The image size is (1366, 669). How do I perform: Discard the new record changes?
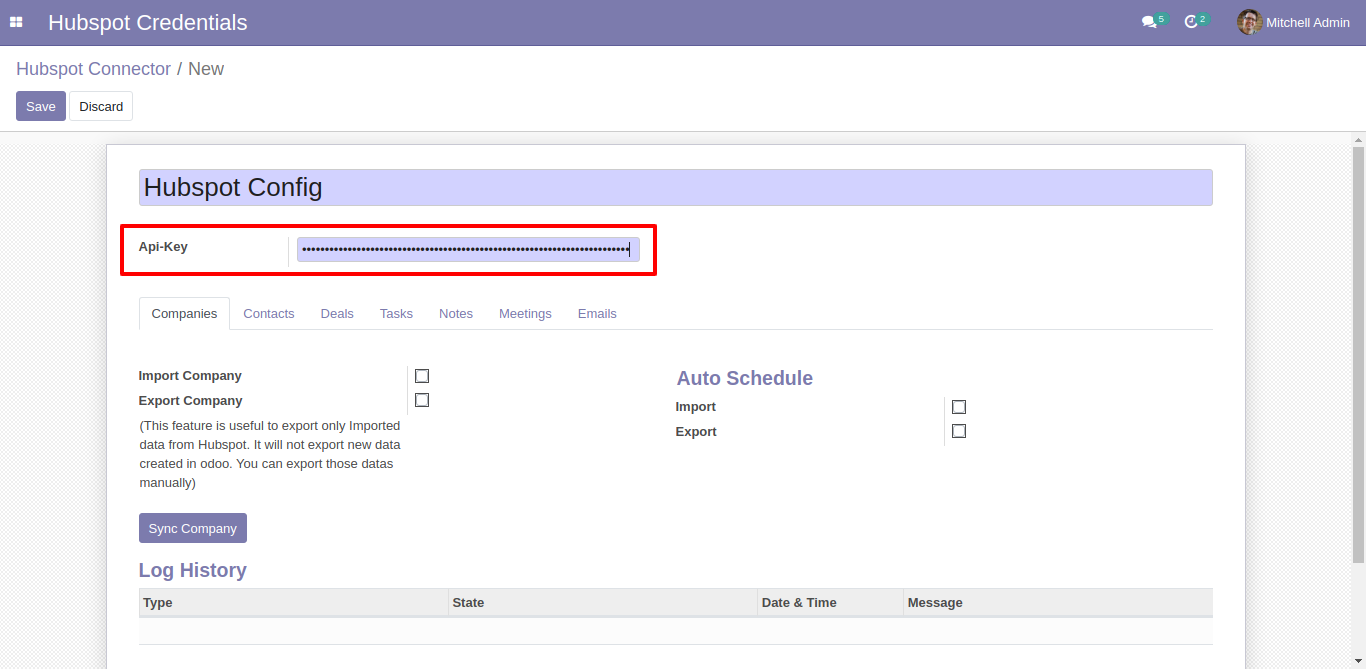(101, 106)
